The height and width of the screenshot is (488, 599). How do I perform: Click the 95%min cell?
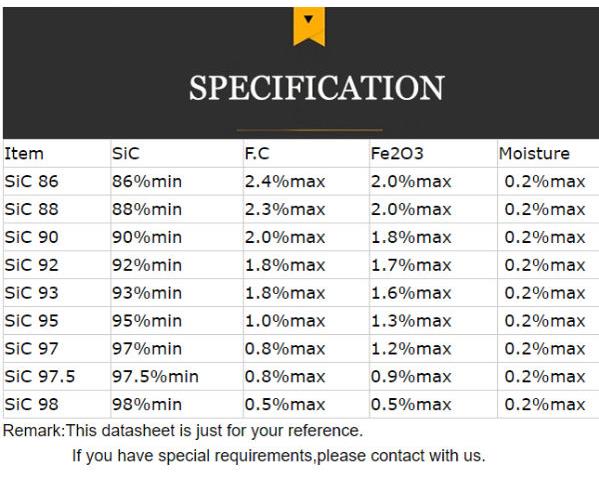(147, 321)
